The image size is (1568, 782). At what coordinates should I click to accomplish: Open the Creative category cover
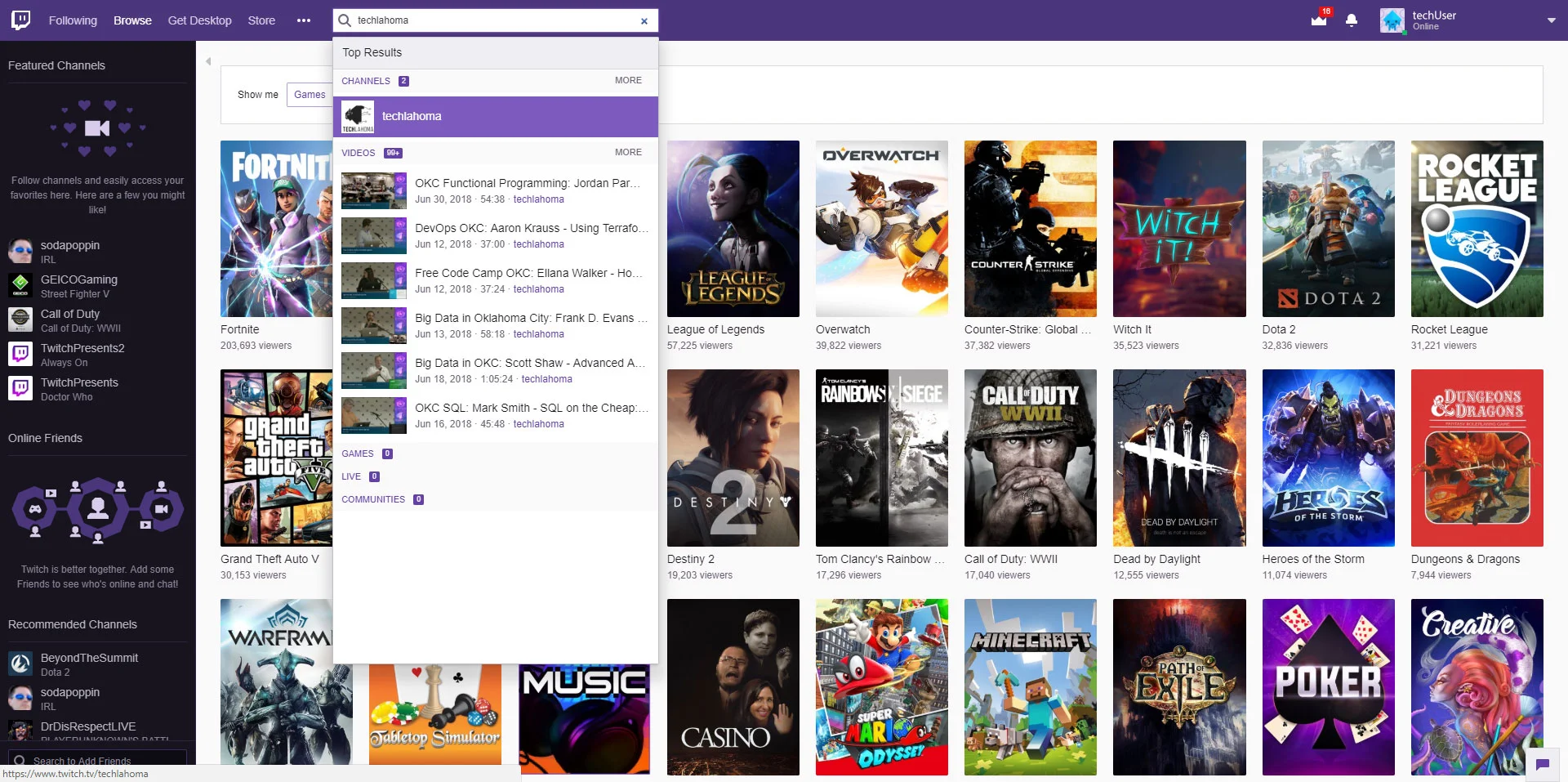tap(1477, 687)
